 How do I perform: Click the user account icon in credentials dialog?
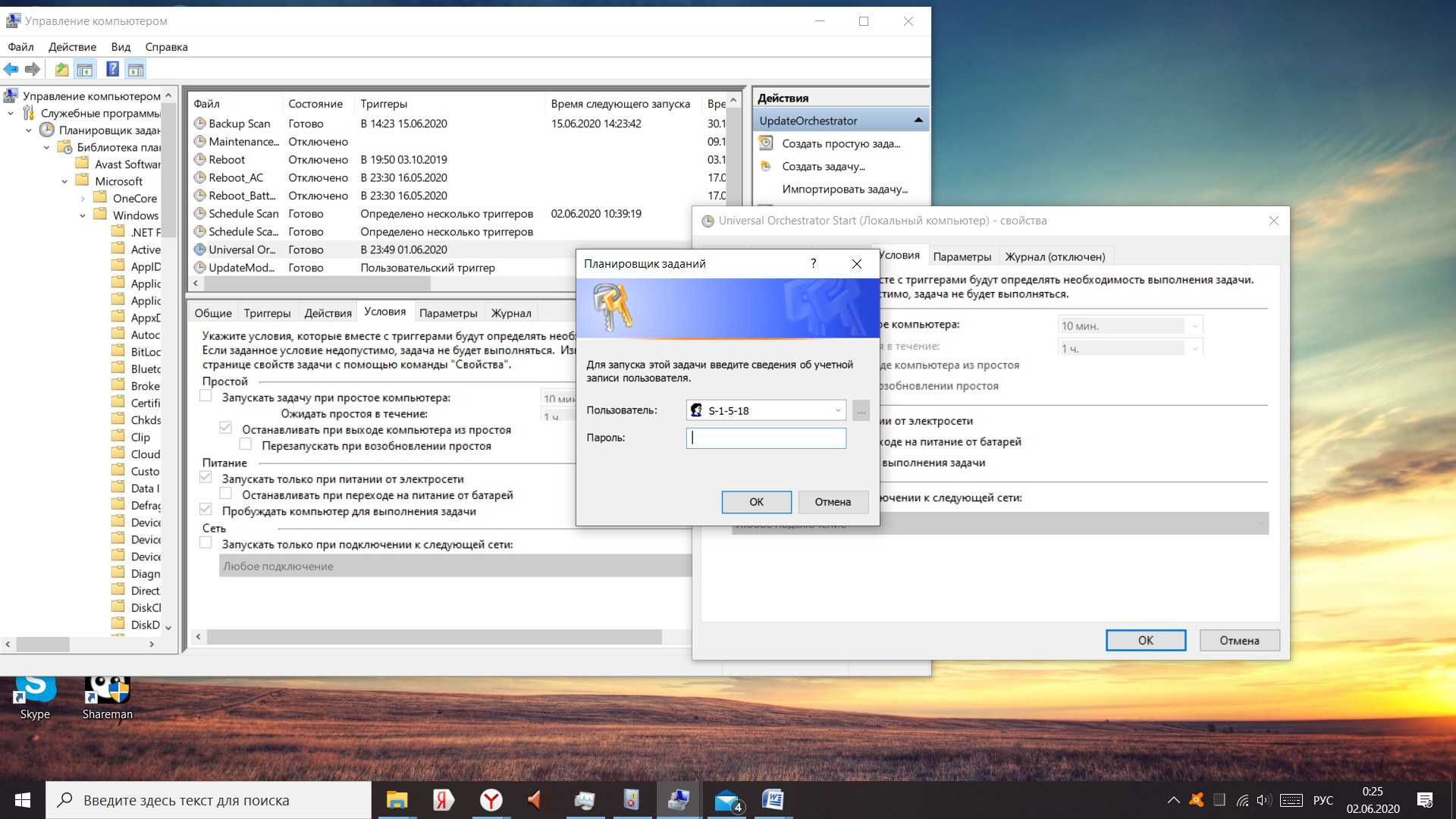coord(696,410)
